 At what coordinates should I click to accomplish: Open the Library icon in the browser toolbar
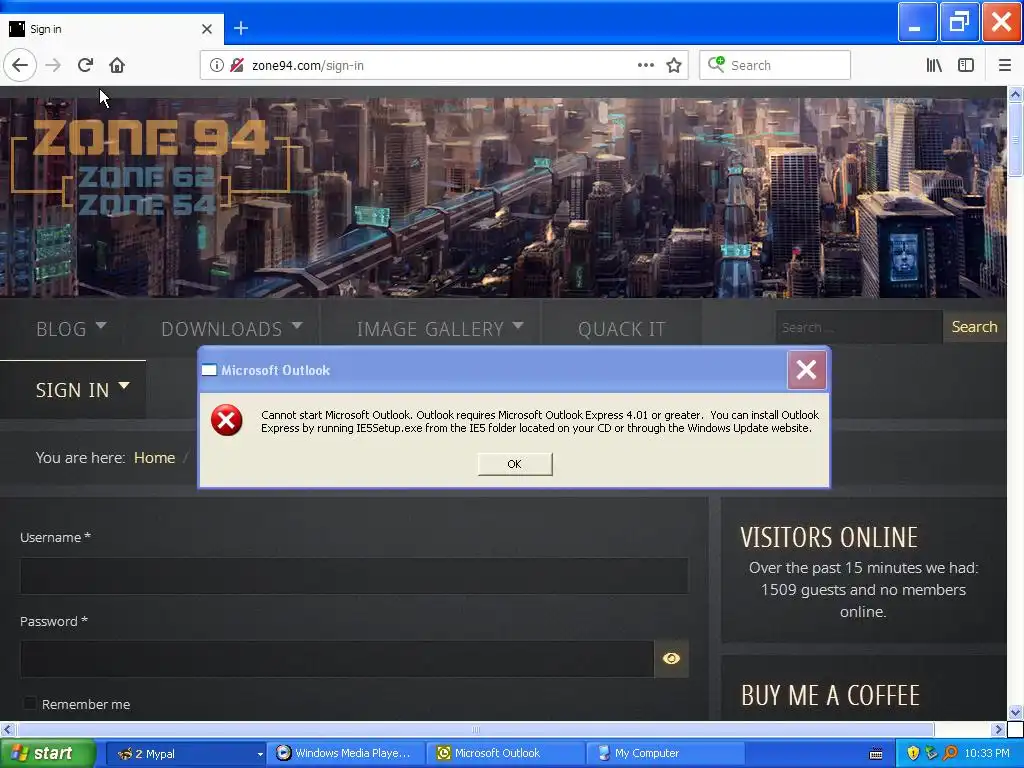point(934,65)
